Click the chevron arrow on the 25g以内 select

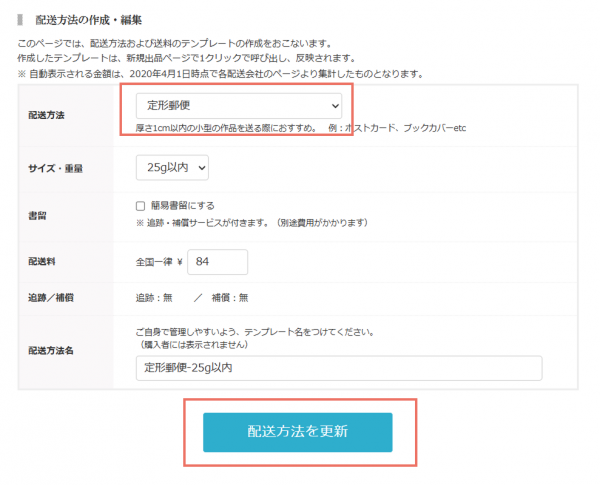[202, 167]
